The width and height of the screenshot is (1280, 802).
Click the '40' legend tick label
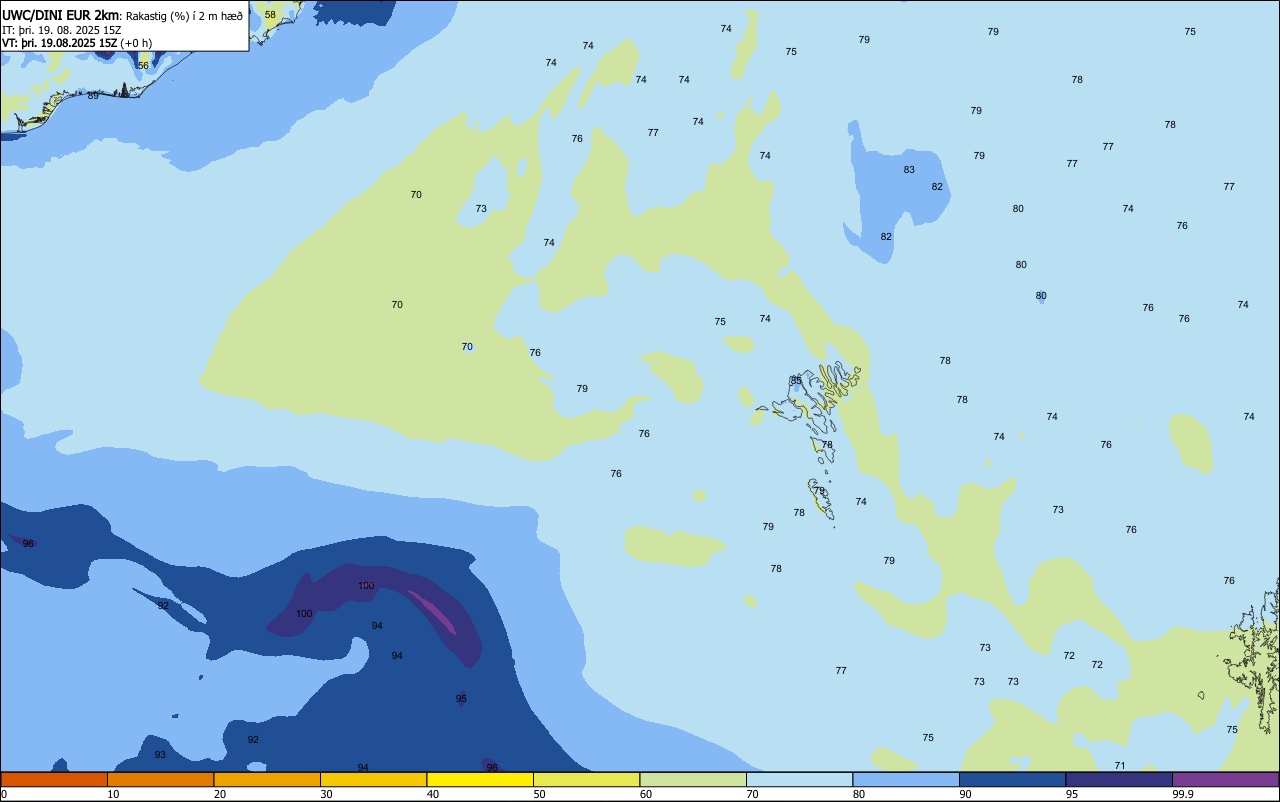point(433,794)
